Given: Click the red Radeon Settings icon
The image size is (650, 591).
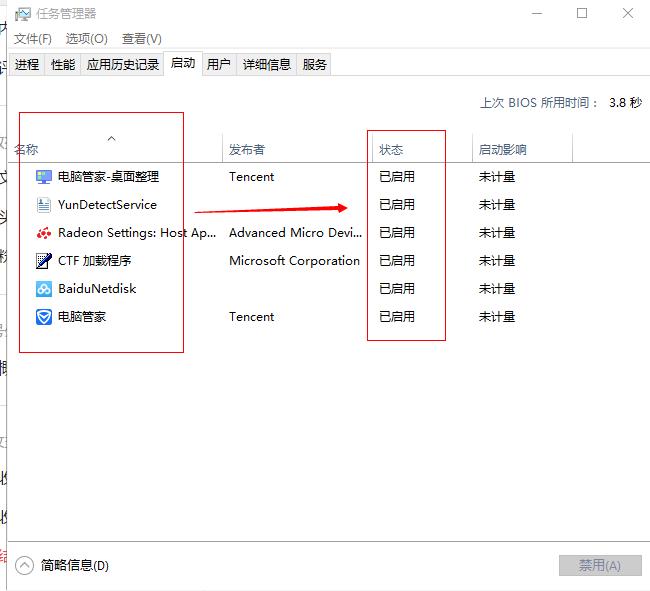Looking at the screenshot, I should [44, 233].
